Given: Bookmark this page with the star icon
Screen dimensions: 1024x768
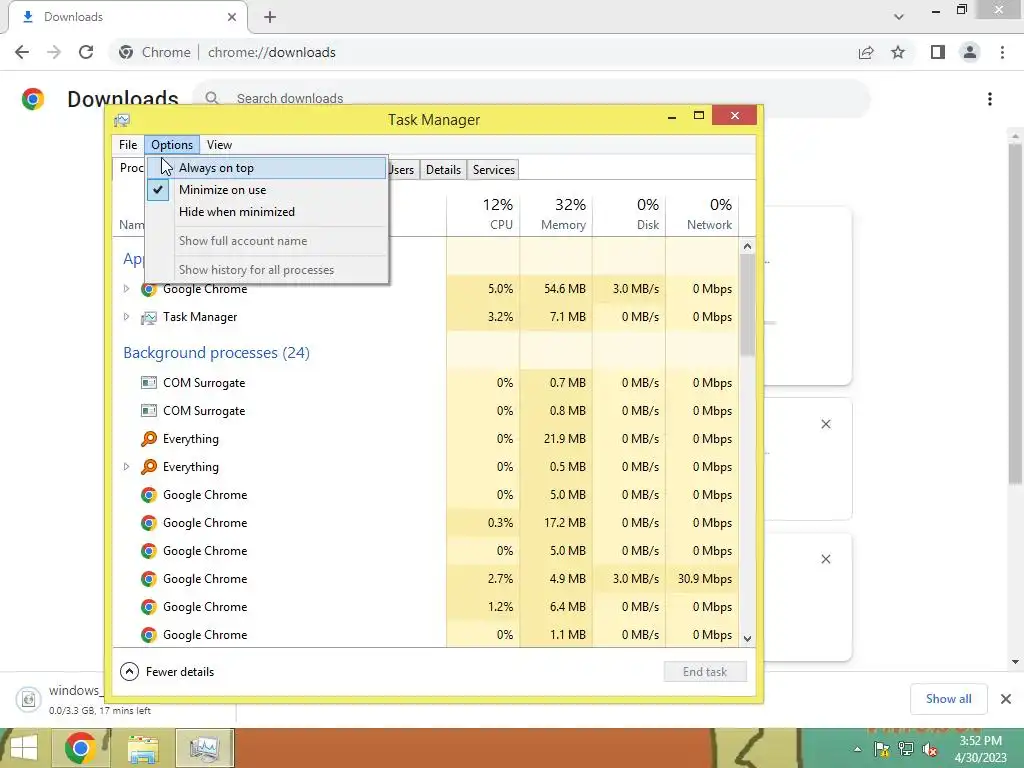Looking at the screenshot, I should 898,52.
